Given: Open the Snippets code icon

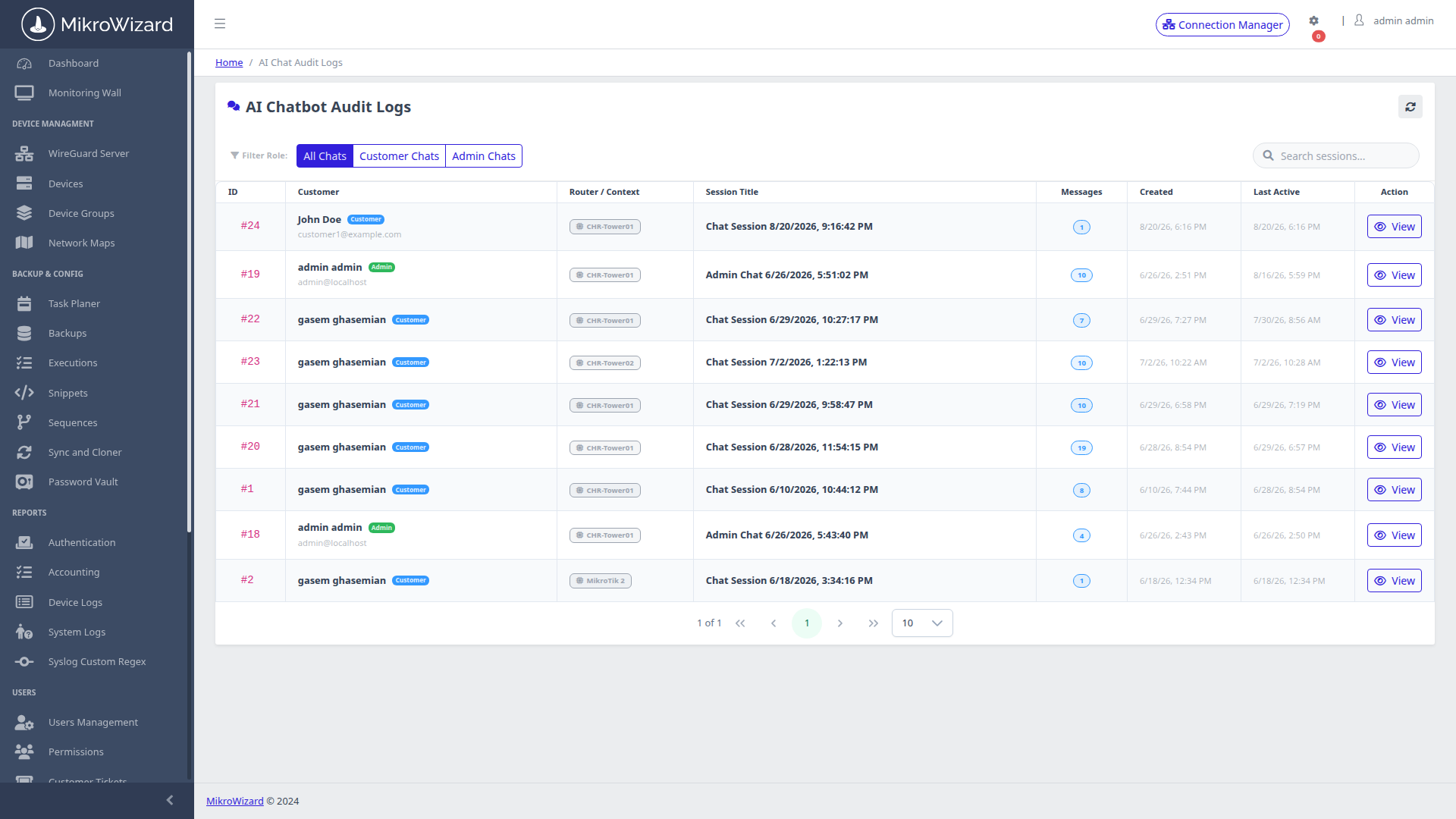Looking at the screenshot, I should pyautogui.click(x=24, y=393).
